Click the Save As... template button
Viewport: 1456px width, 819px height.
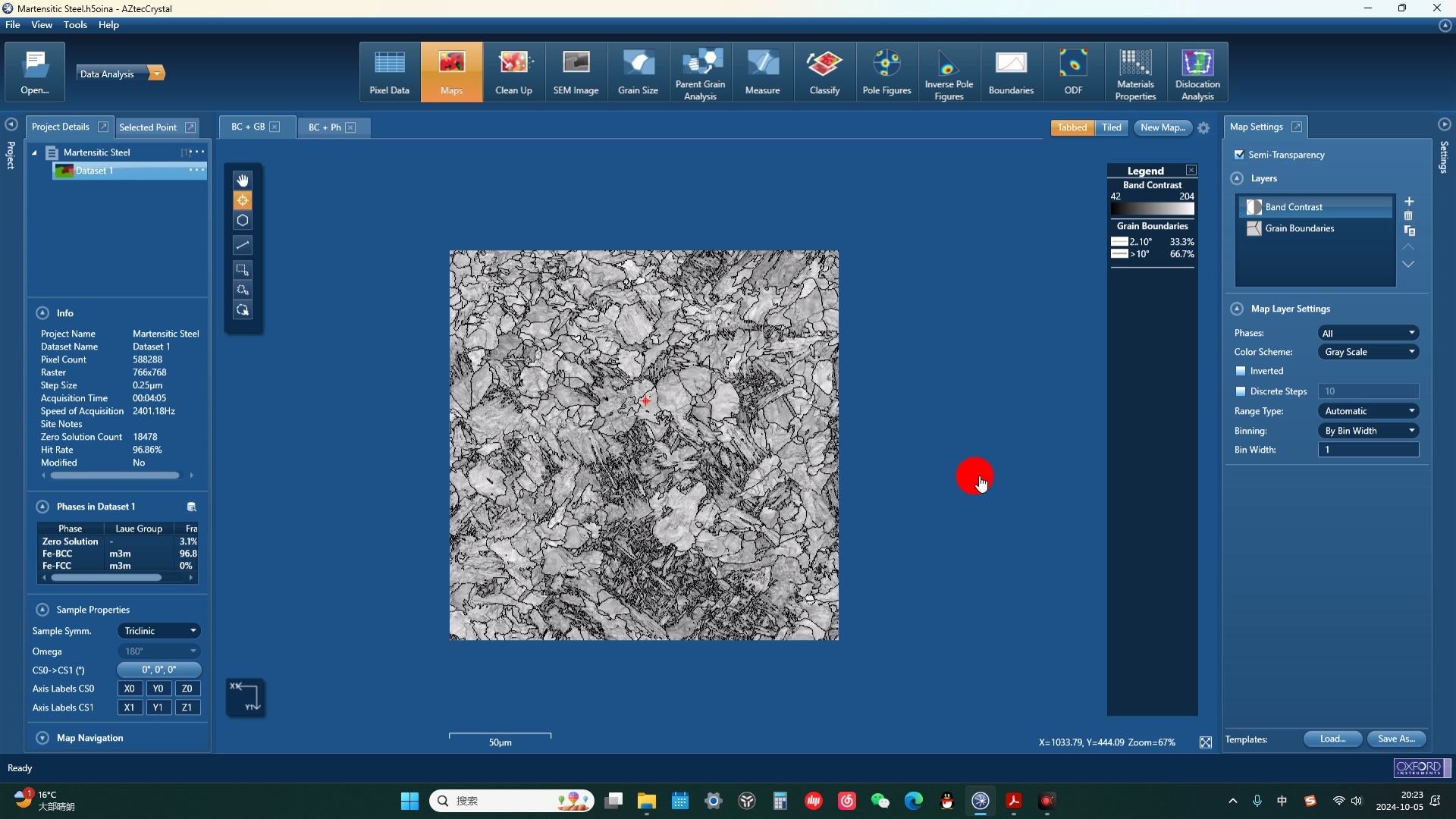click(1396, 739)
